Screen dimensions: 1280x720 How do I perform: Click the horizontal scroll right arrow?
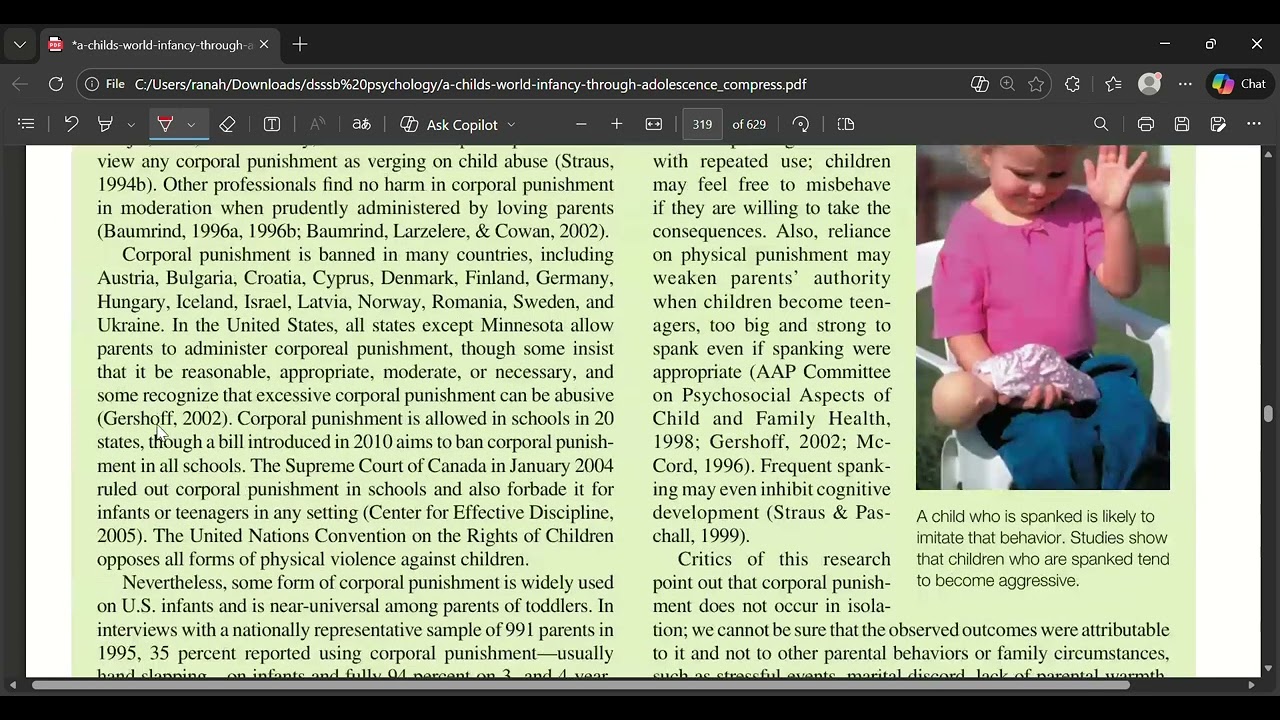tap(1251, 685)
